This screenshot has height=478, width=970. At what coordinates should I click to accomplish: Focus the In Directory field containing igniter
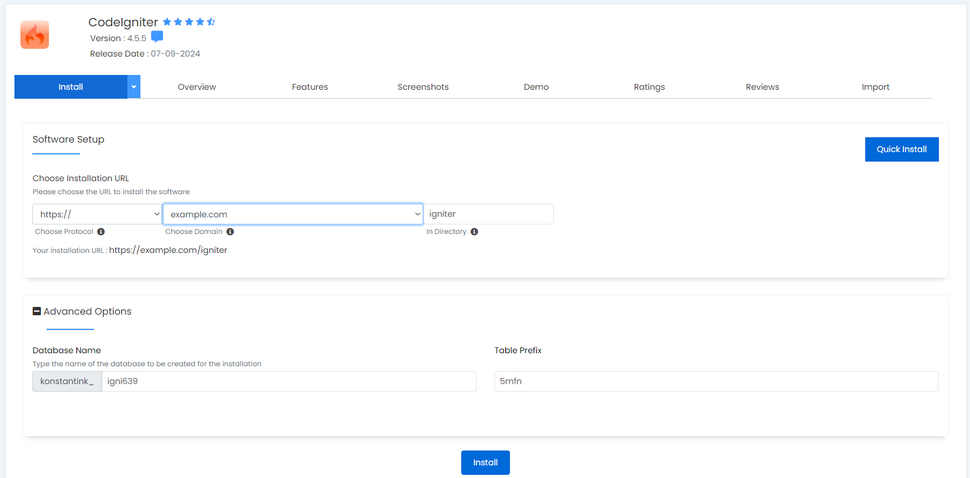click(x=489, y=214)
